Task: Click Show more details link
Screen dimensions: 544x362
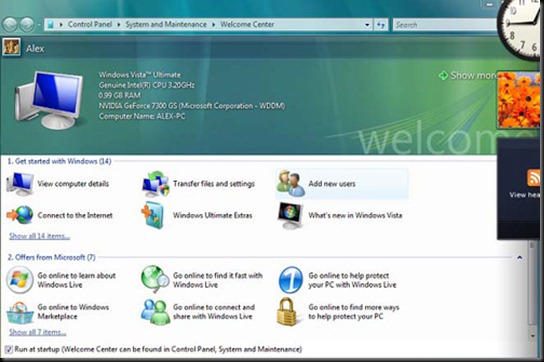Action: [x=473, y=75]
